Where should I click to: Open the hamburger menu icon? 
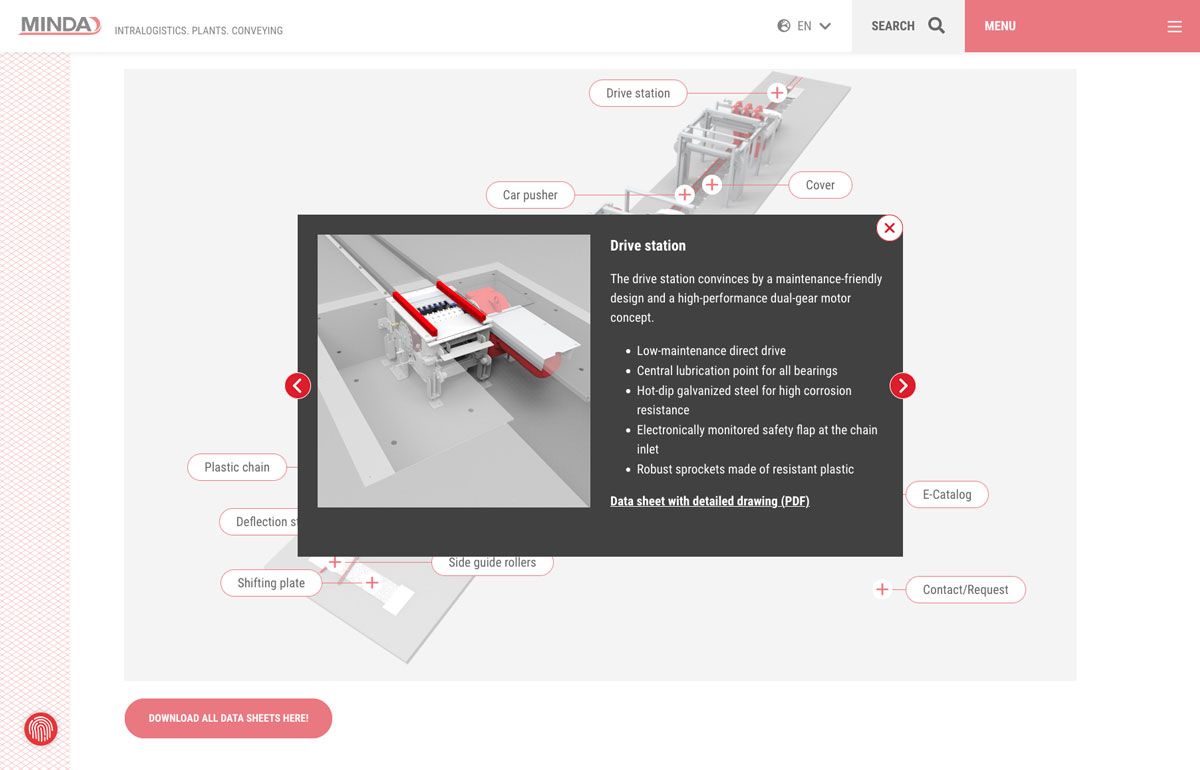(1174, 27)
